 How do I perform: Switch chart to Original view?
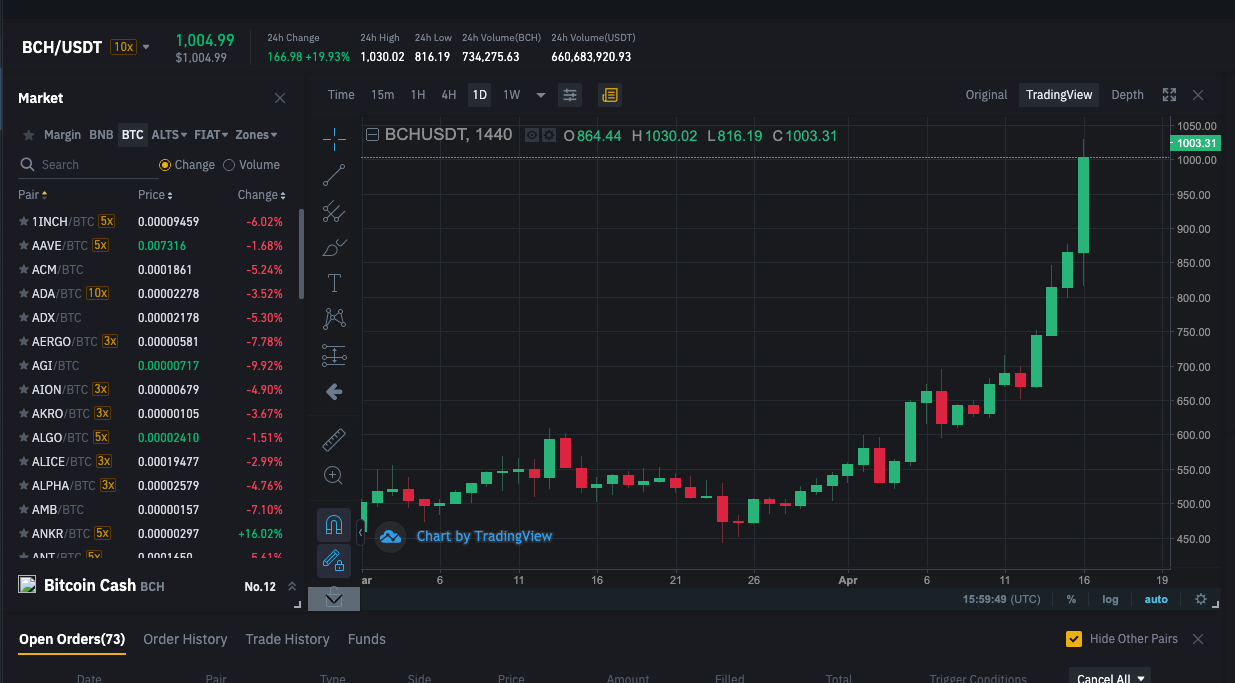pyautogui.click(x=986, y=95)
